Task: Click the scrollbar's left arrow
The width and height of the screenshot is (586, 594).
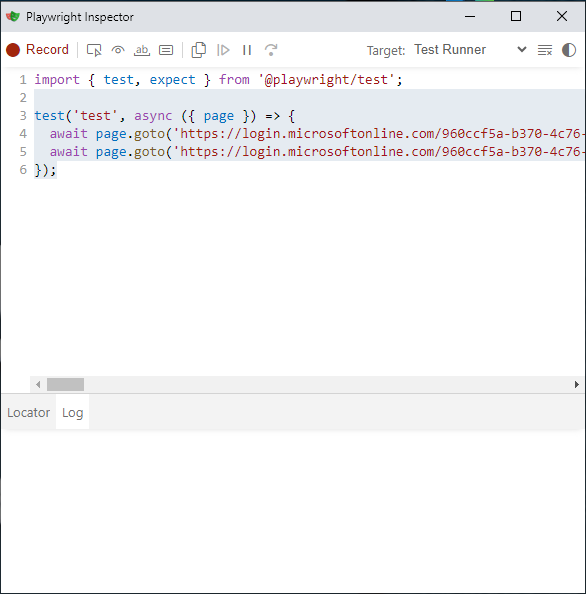Action: point(38,385)
